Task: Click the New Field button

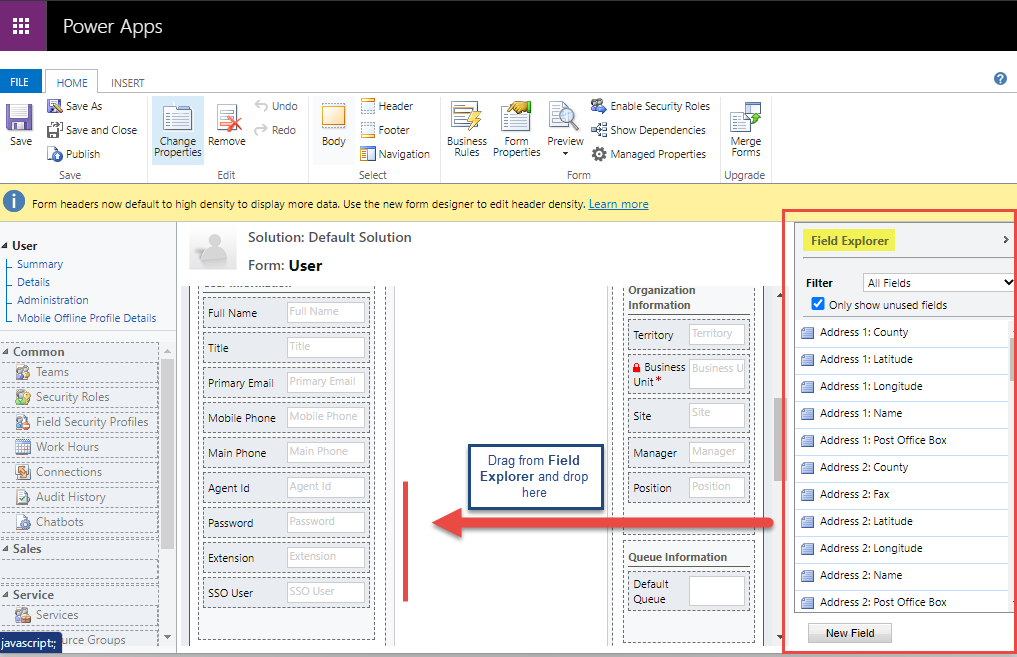Action: coord(850,633)
